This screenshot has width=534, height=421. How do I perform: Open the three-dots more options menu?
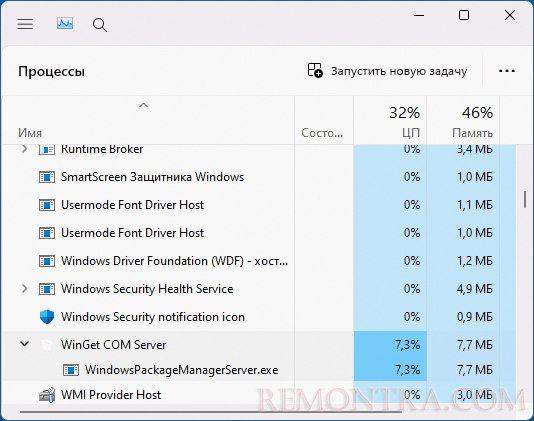point(507,71)
